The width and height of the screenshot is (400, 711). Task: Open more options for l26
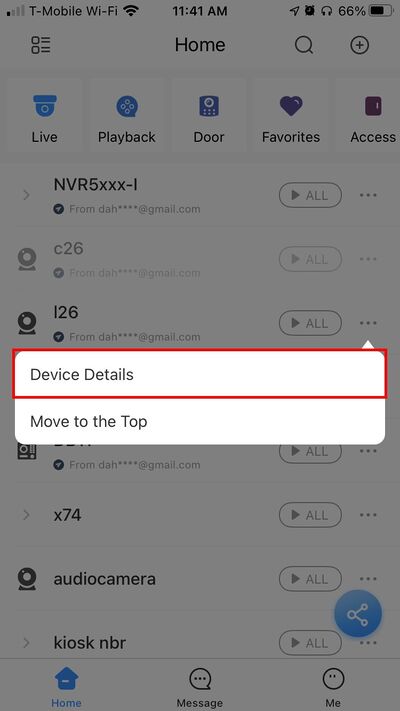point(368,323)
